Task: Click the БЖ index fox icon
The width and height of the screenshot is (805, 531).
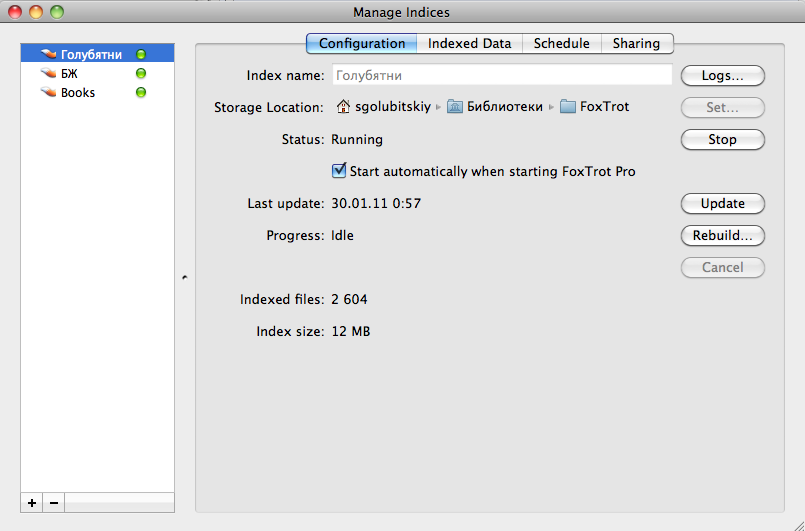Action: coord(48,74)
